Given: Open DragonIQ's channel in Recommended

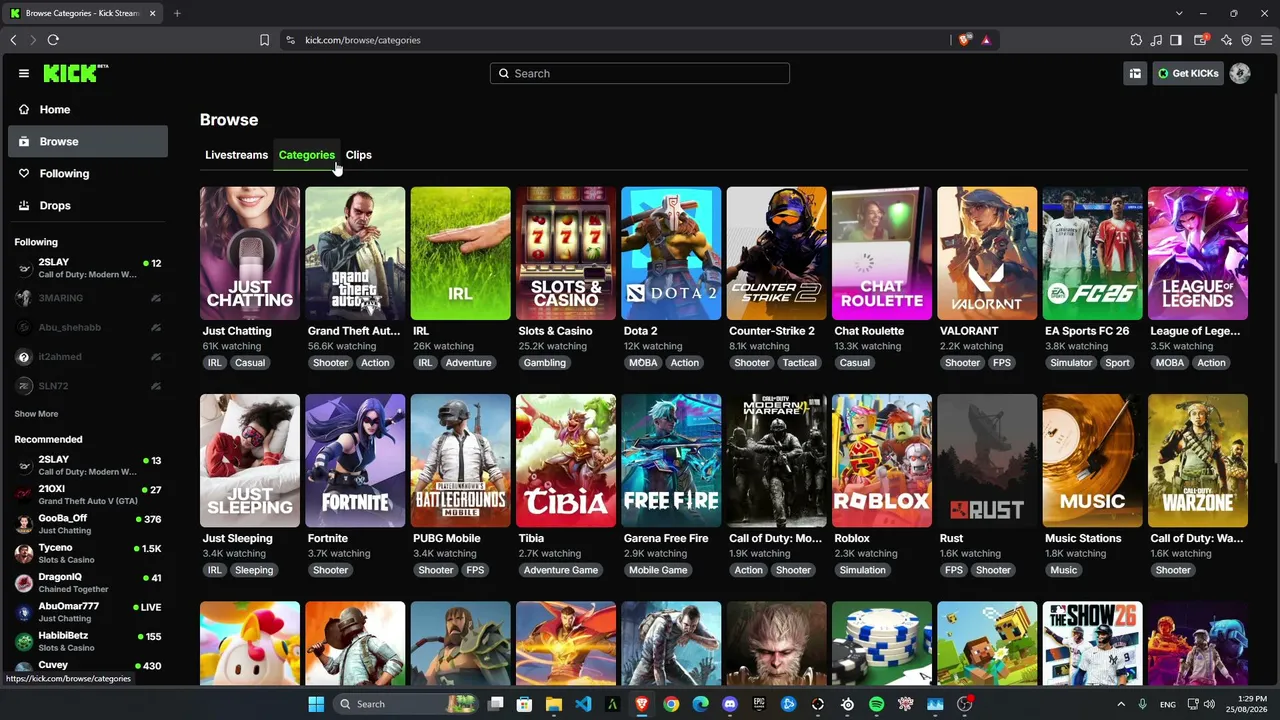Looking at the screenshot, I should pyautogui.click(x=88, y=582).
